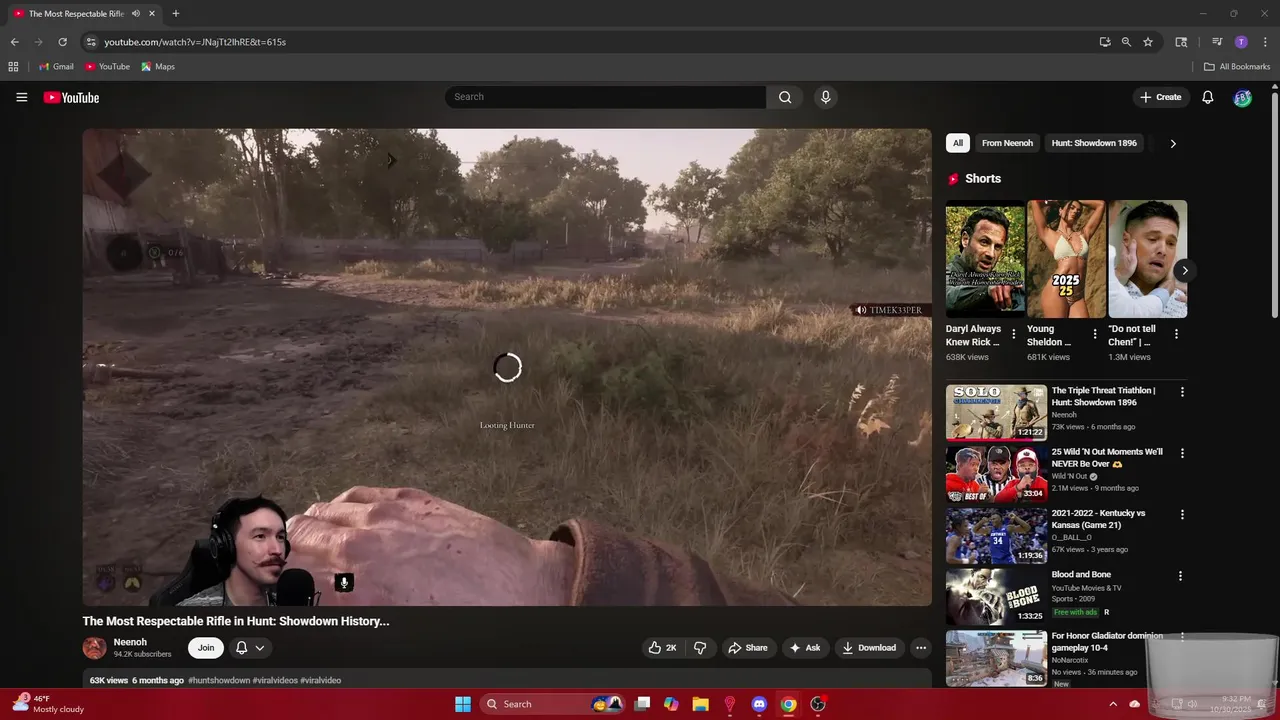Focus the YouTube search field

click(x=606, y=97)
